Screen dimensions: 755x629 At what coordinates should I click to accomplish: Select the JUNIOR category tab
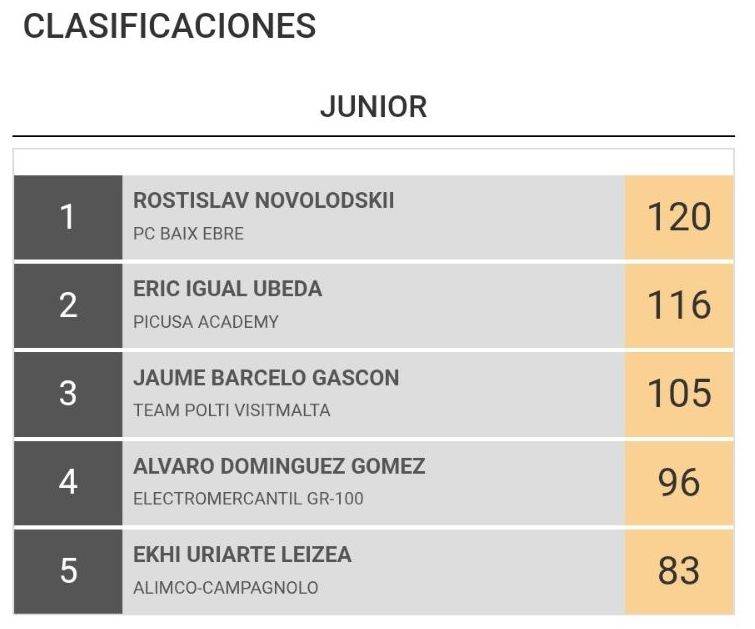click(x=373, y=106)
